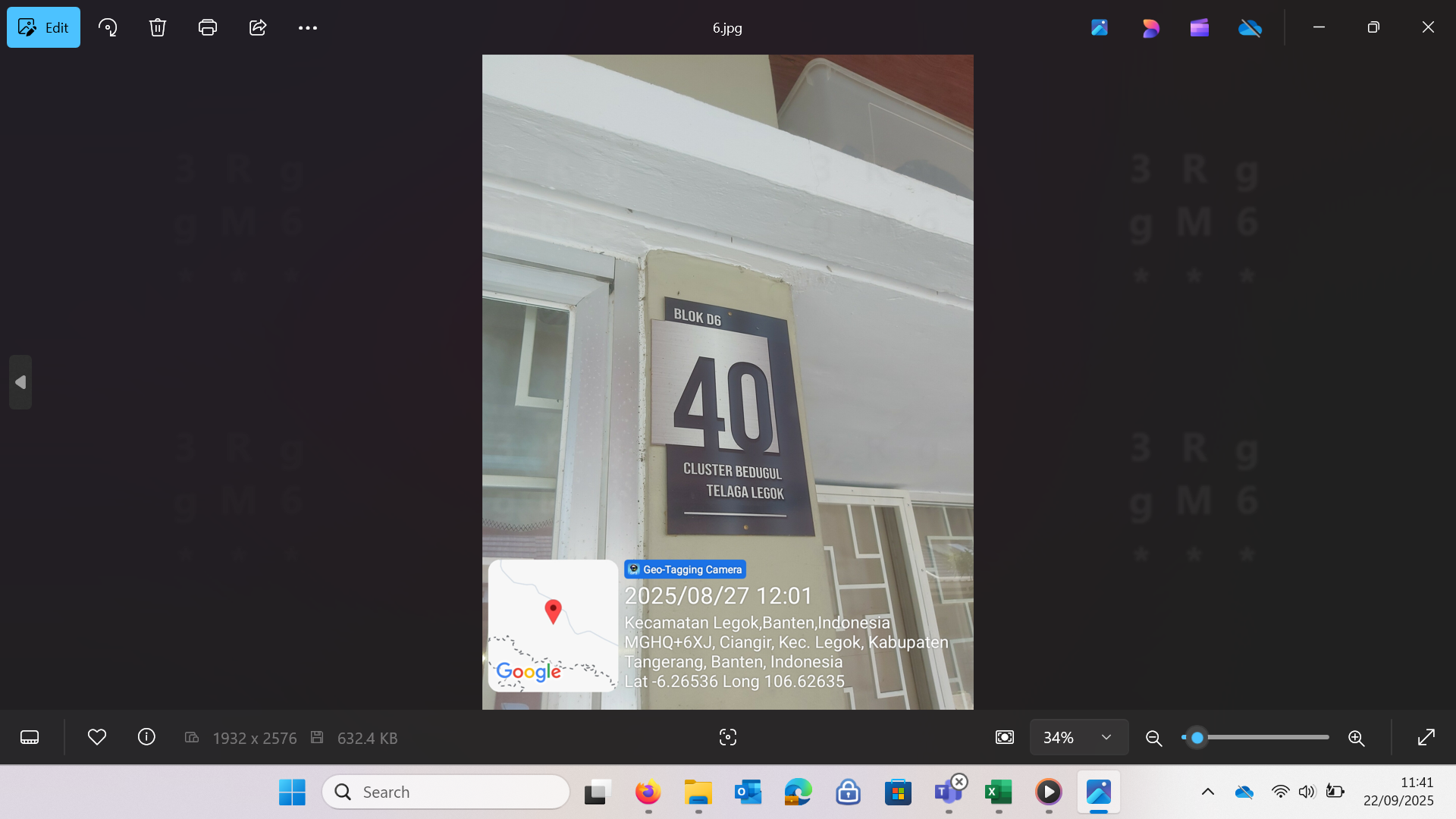Rotate the photo with the rotate icon
The image size is (1456, 819).
coord(108,27)
